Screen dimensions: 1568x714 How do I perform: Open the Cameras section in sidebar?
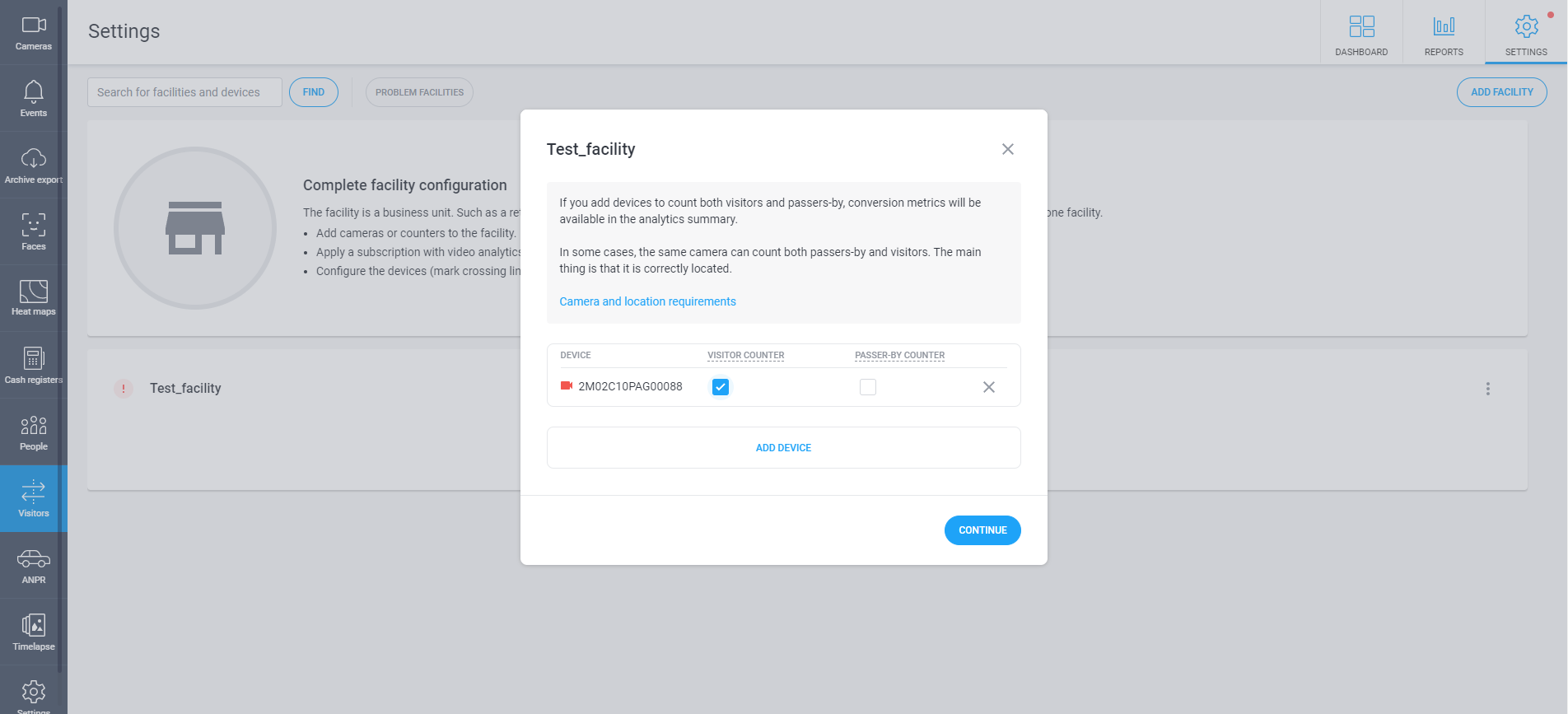[33, 33]
